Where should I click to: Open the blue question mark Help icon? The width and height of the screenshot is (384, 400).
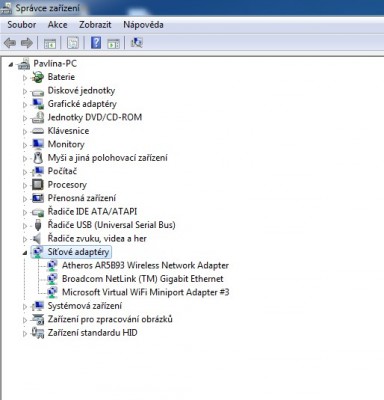(x=96, y=43)
